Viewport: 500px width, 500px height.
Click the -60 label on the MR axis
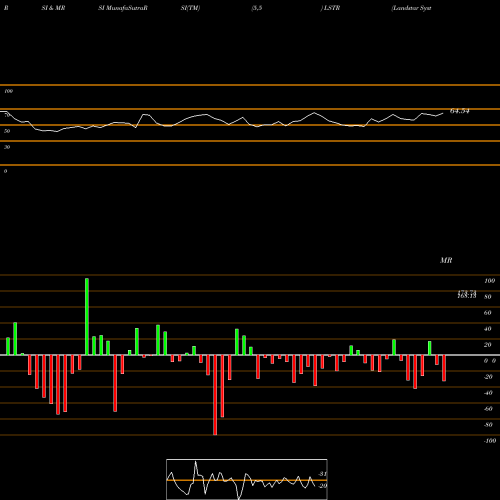(x=488, y=409)
